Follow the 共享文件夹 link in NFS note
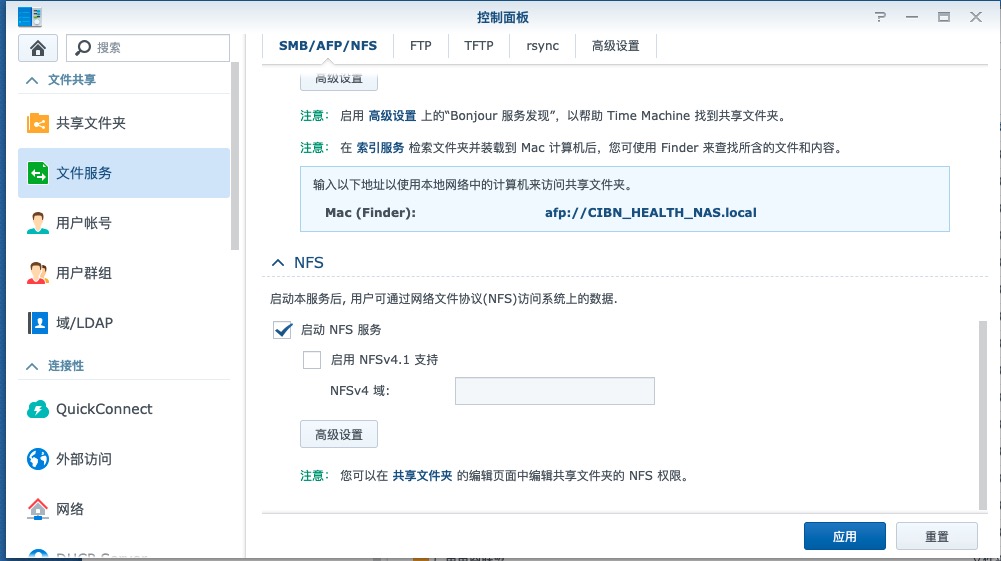The width and height of the screenshot is (1001, 561). 422,476
